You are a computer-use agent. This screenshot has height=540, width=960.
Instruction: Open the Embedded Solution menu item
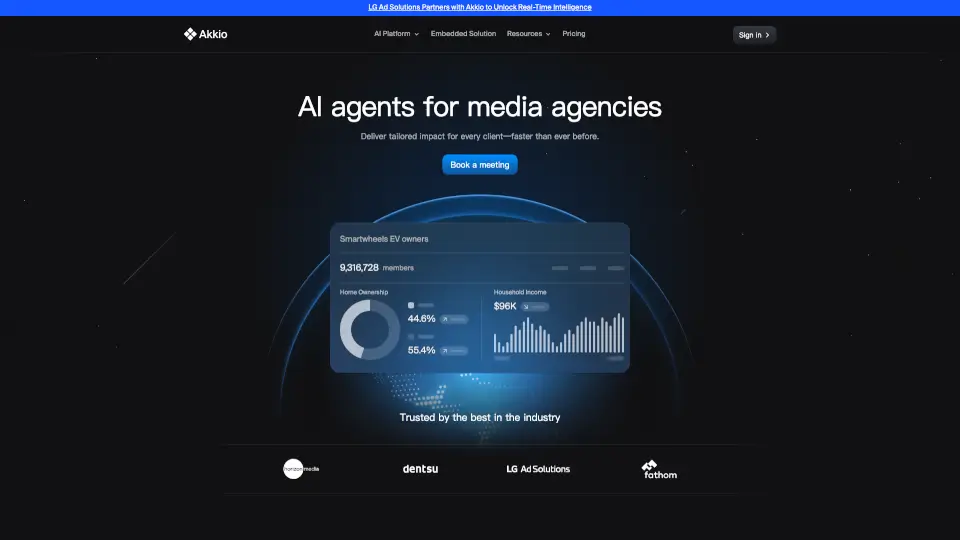[x=463, y=34]
